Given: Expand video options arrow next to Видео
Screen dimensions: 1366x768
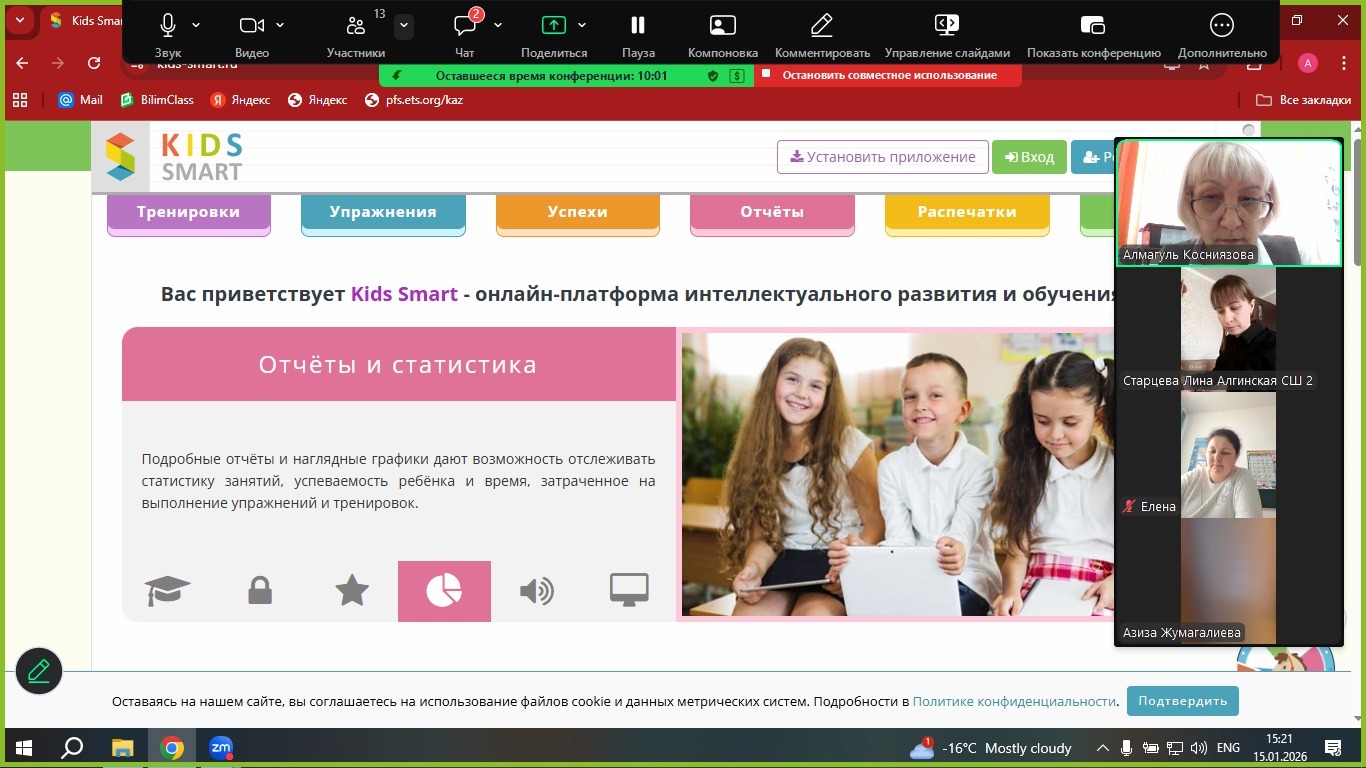Looking at the screenshot, I should [x=280, y=25].
